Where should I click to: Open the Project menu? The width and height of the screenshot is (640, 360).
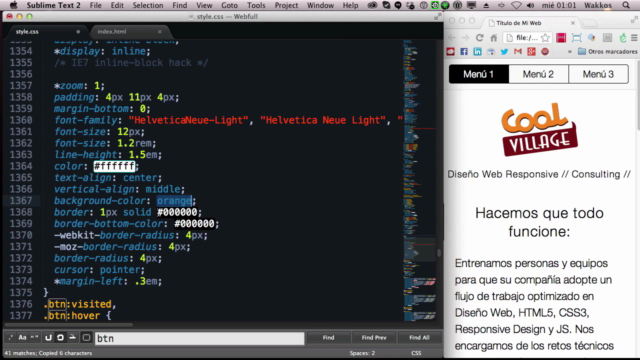pos(286,5)
